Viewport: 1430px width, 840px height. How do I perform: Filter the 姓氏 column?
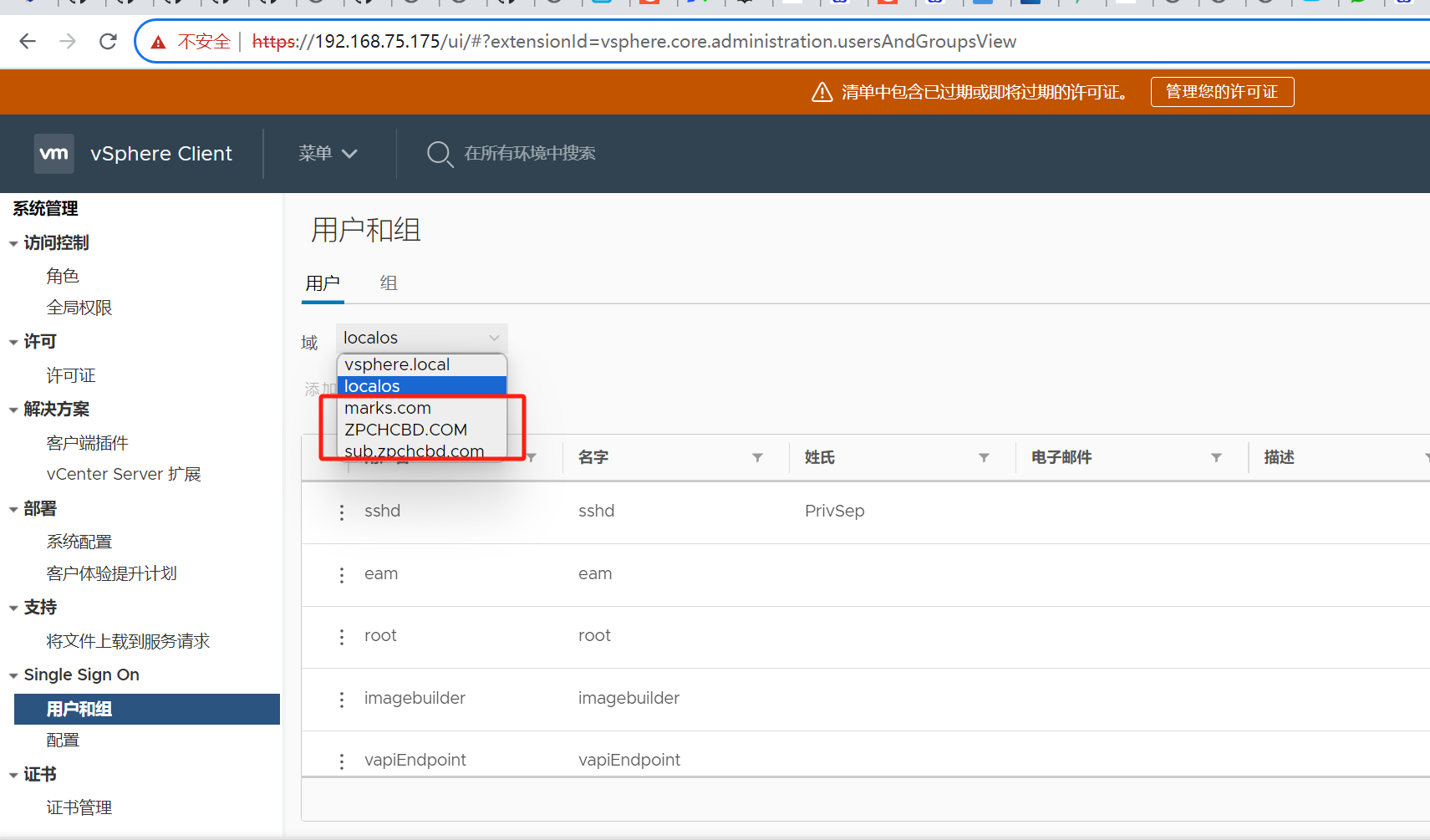pos(984,457)
